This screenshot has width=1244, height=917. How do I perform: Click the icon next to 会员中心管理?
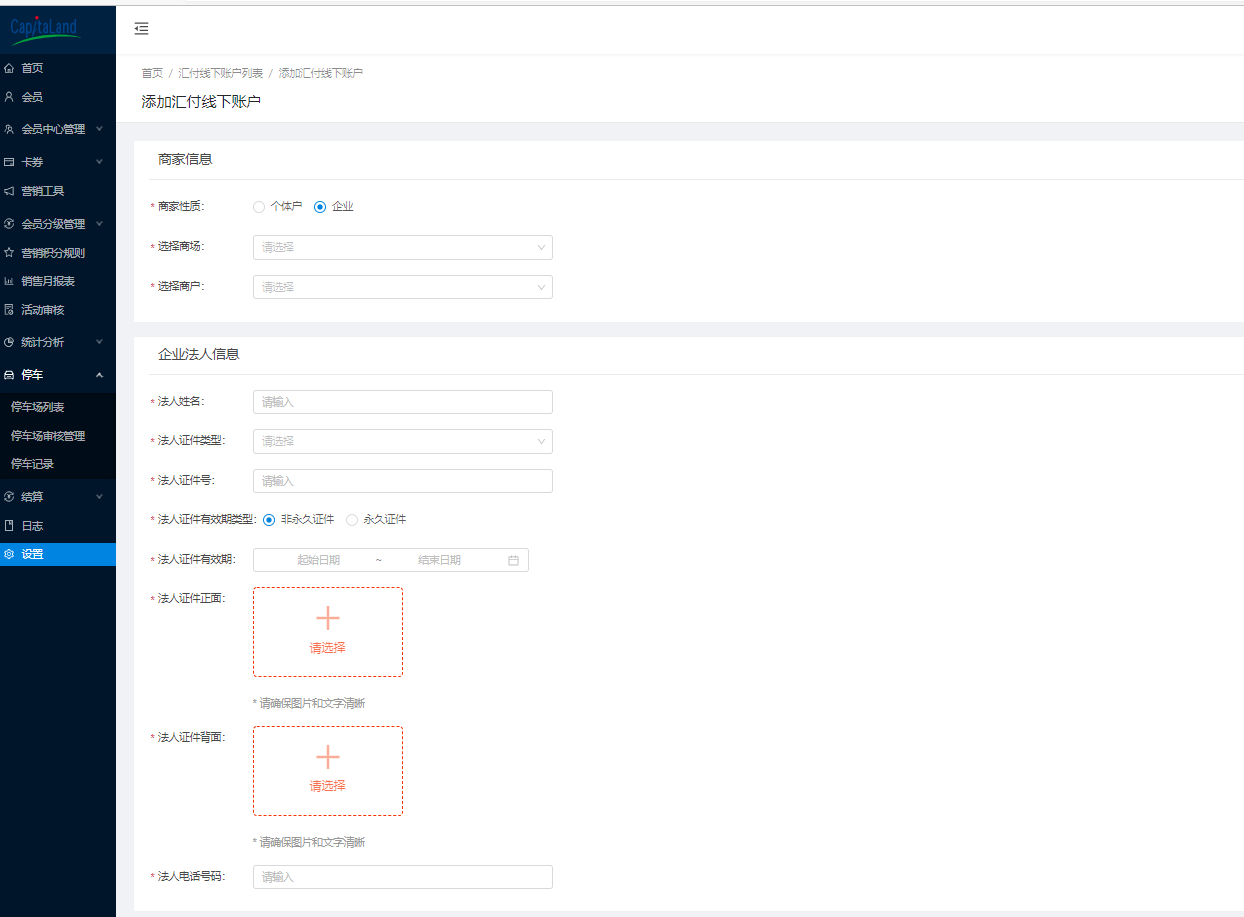9,129
